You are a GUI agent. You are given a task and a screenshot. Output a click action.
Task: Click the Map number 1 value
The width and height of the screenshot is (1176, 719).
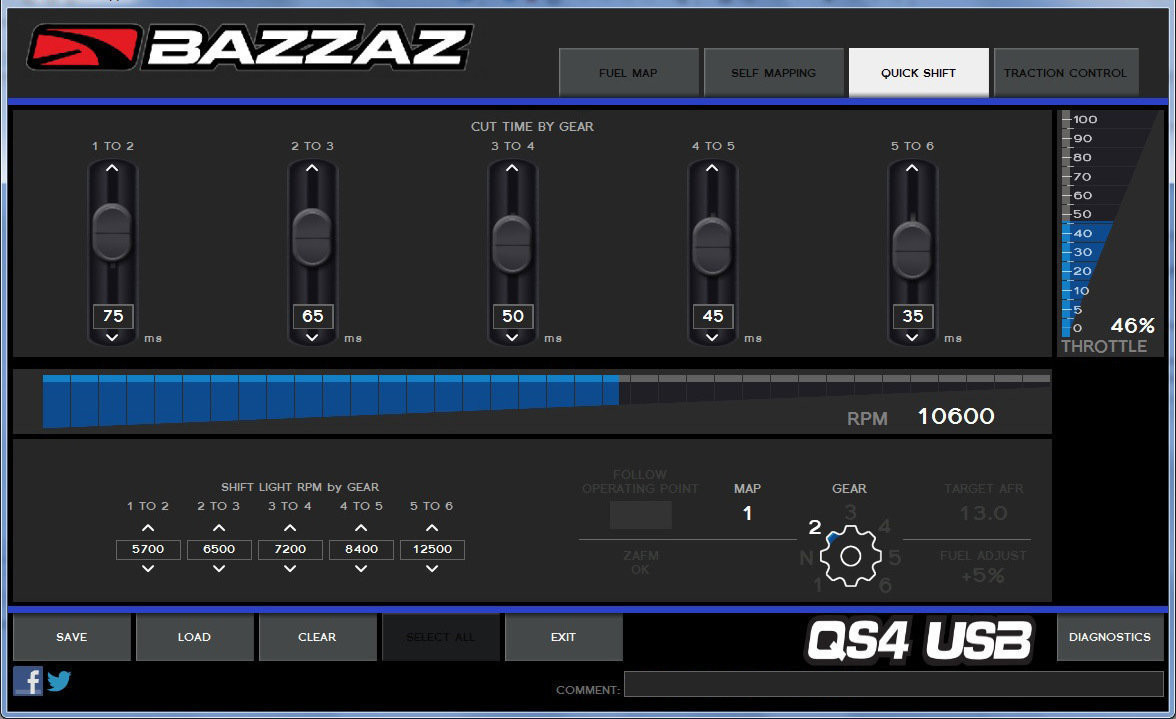coord(747,514)
